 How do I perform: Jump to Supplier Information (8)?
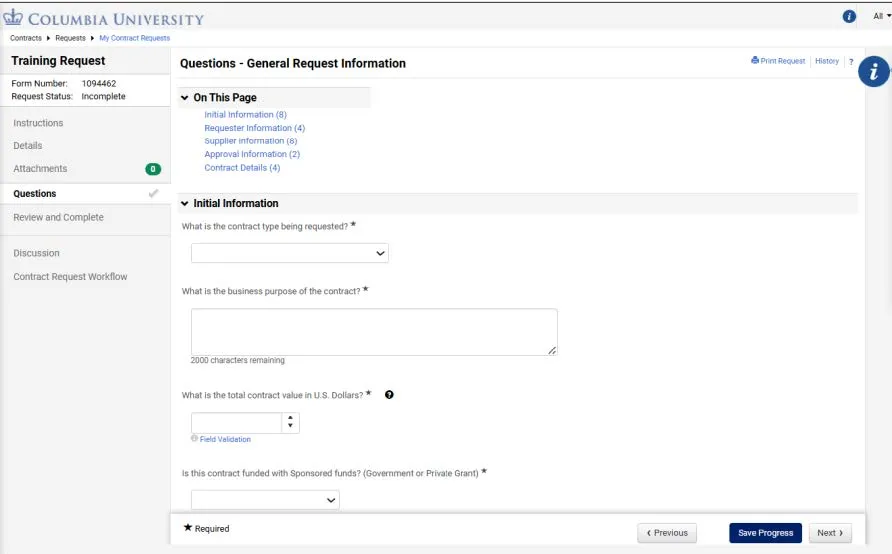(x=250, y=141)
